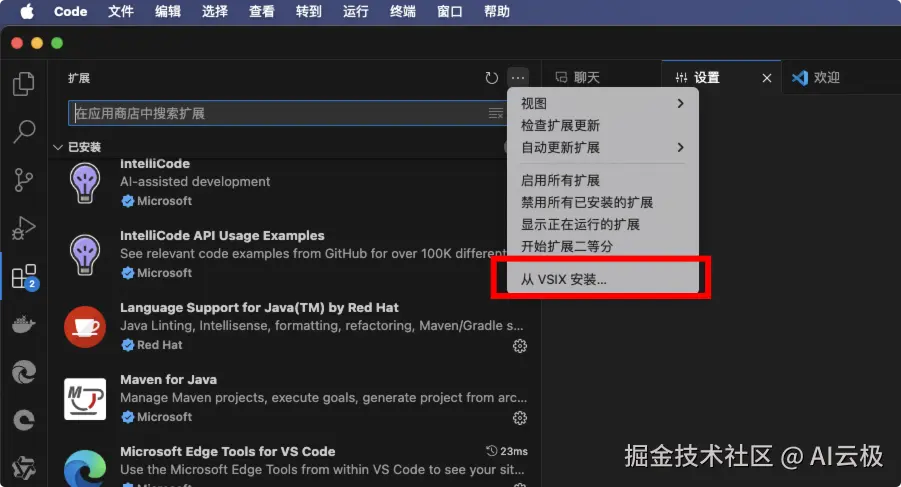Open the 查看 menu
Viewport: 901px width, 487px height.
point(261,11)
